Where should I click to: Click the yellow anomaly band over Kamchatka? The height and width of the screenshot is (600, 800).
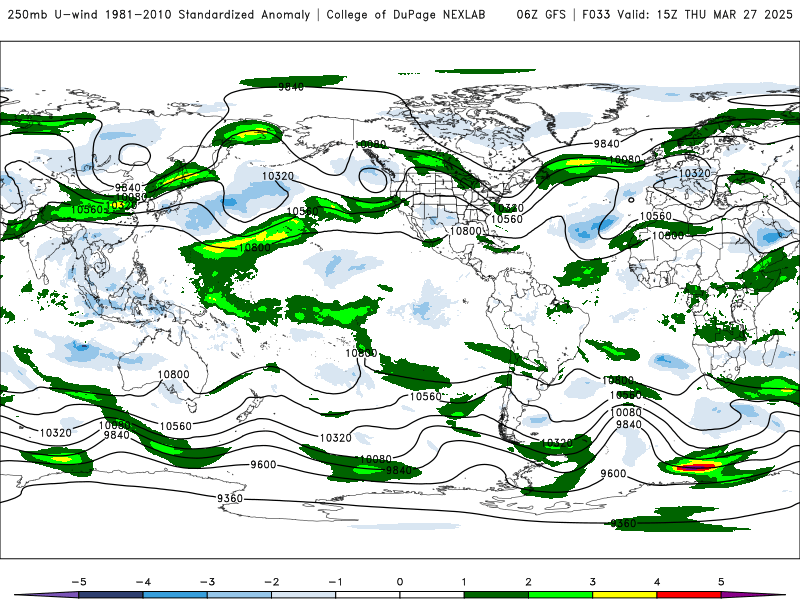point(251,135)
